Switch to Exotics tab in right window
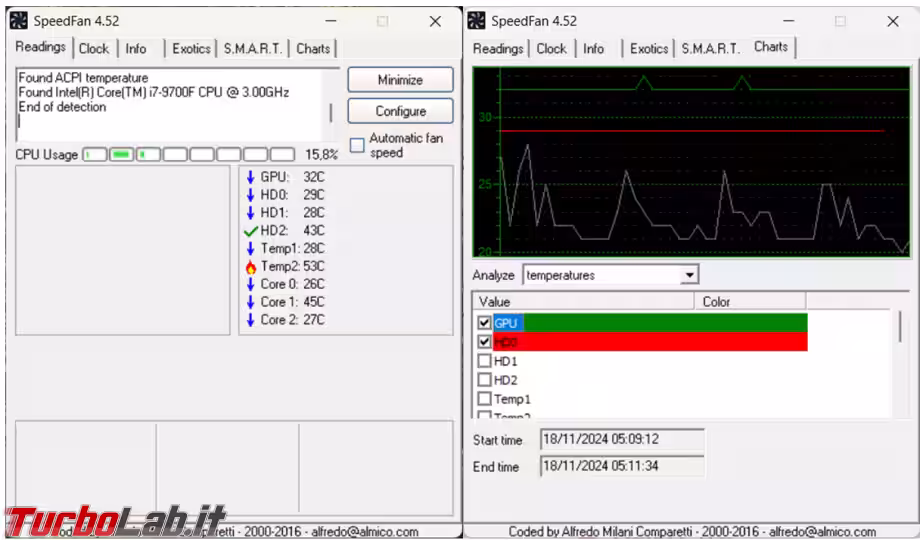This screenshot has width=920, height=540. point(649,49)
